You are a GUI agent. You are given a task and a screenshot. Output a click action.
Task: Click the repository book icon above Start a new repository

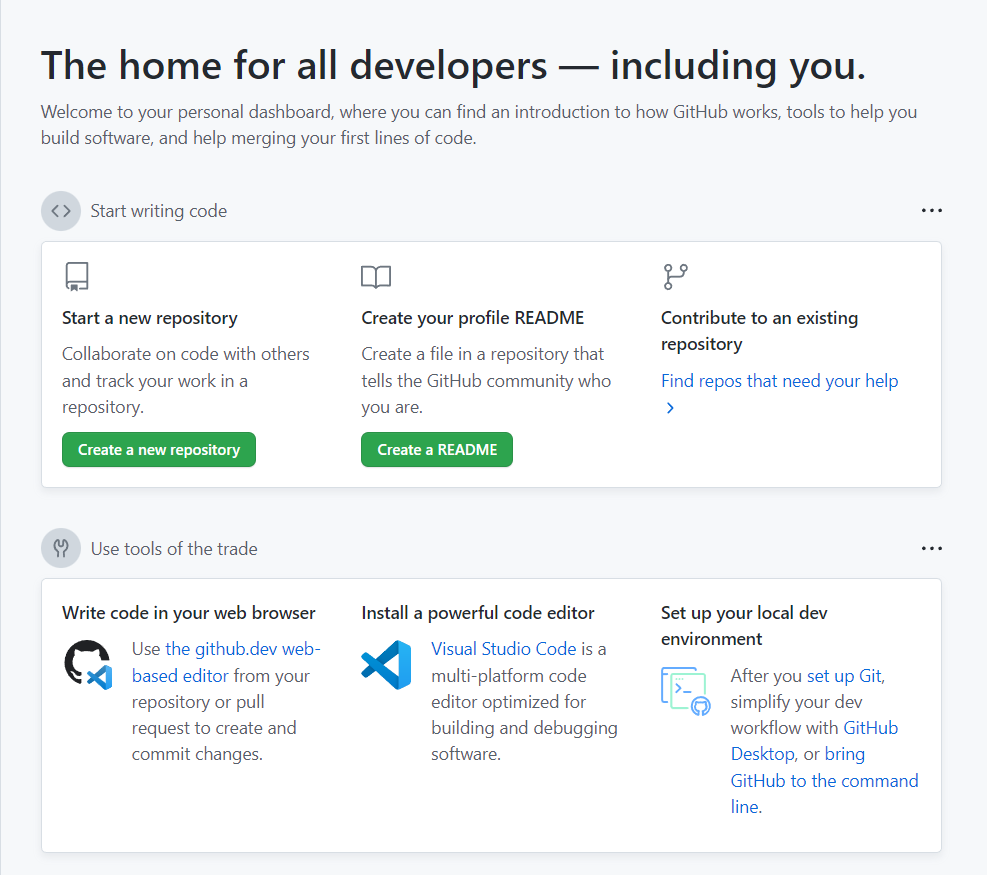(77, 277)
